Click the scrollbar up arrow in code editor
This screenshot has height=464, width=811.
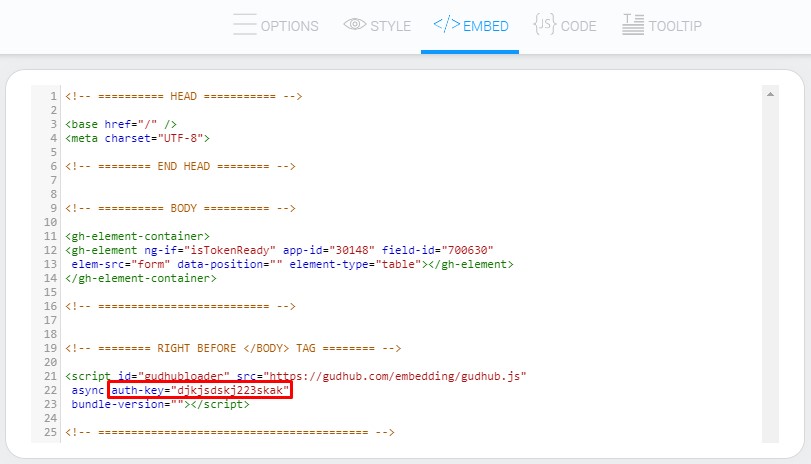(770, 94)
